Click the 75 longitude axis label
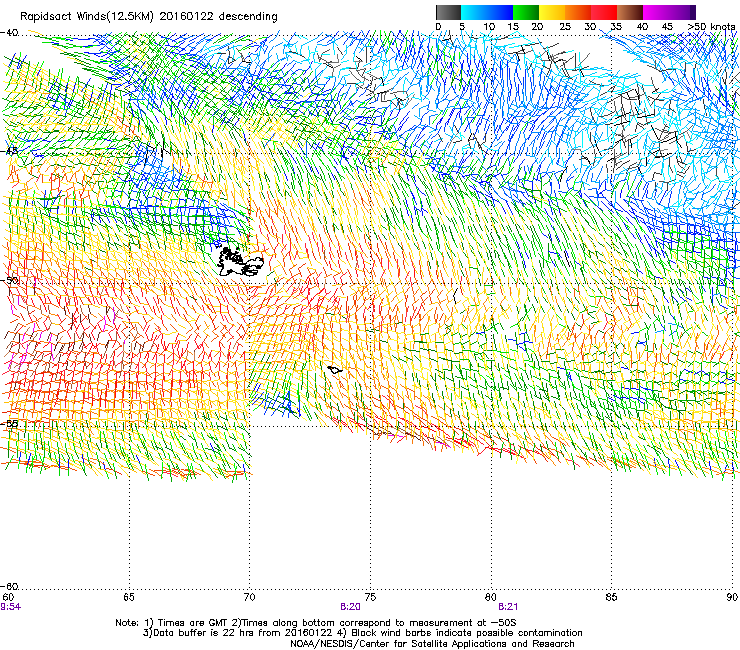740x650 pixels. click(x=370, y=597)
